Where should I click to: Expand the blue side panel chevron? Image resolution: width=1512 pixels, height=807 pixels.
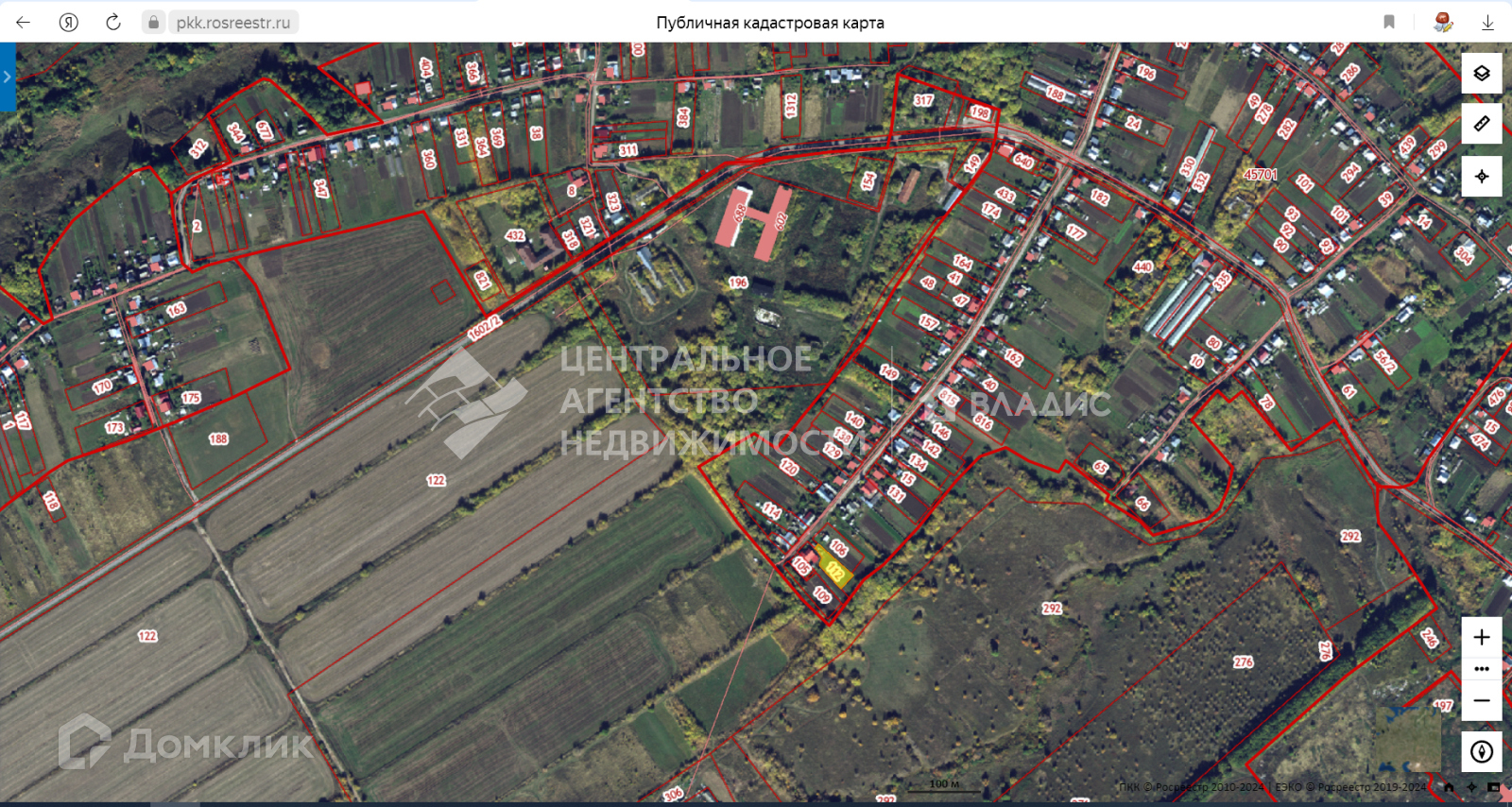[8, 77]
